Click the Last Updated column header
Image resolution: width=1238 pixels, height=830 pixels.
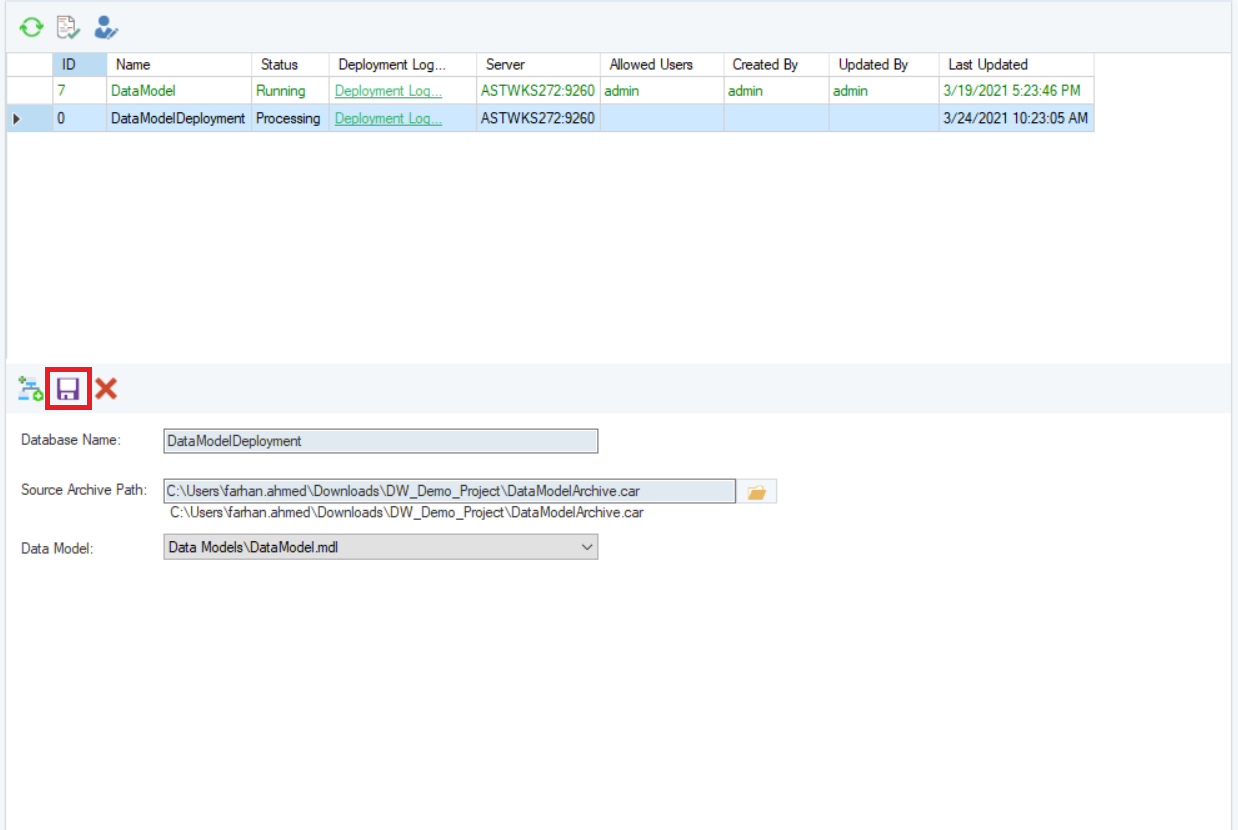987,65
